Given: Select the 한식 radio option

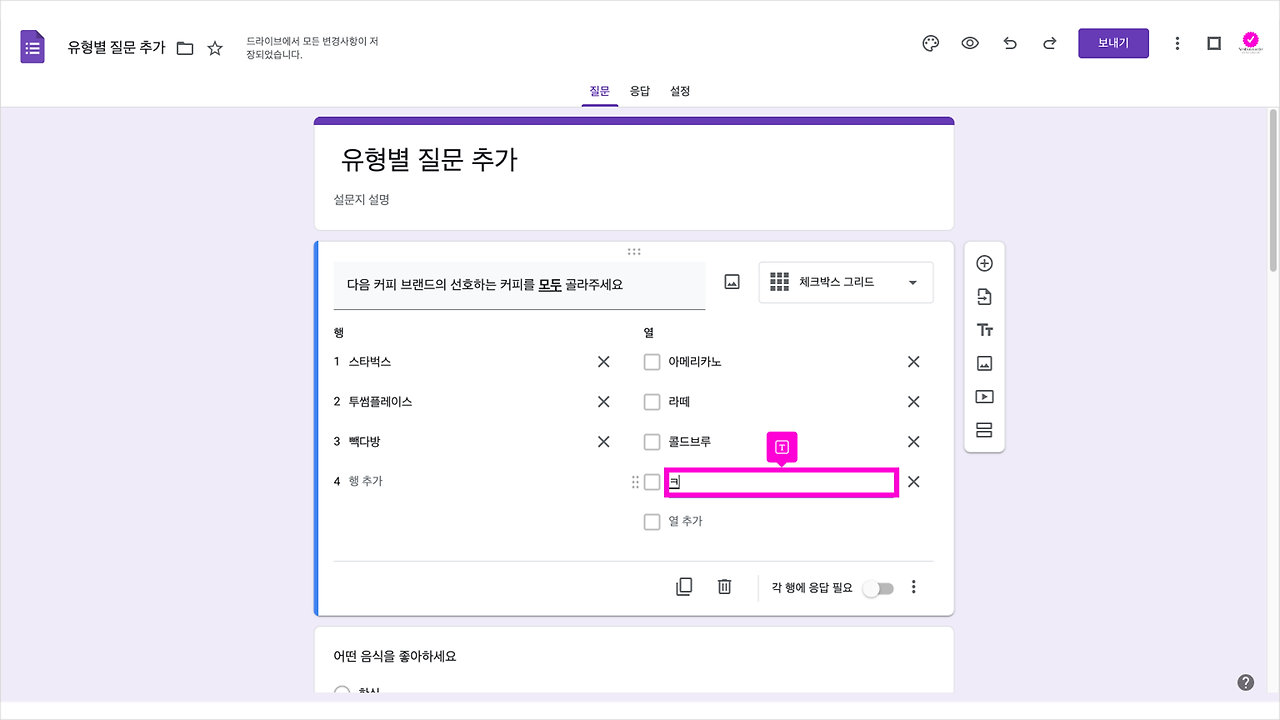Looking at the screenshot, I should coord(342,691).
